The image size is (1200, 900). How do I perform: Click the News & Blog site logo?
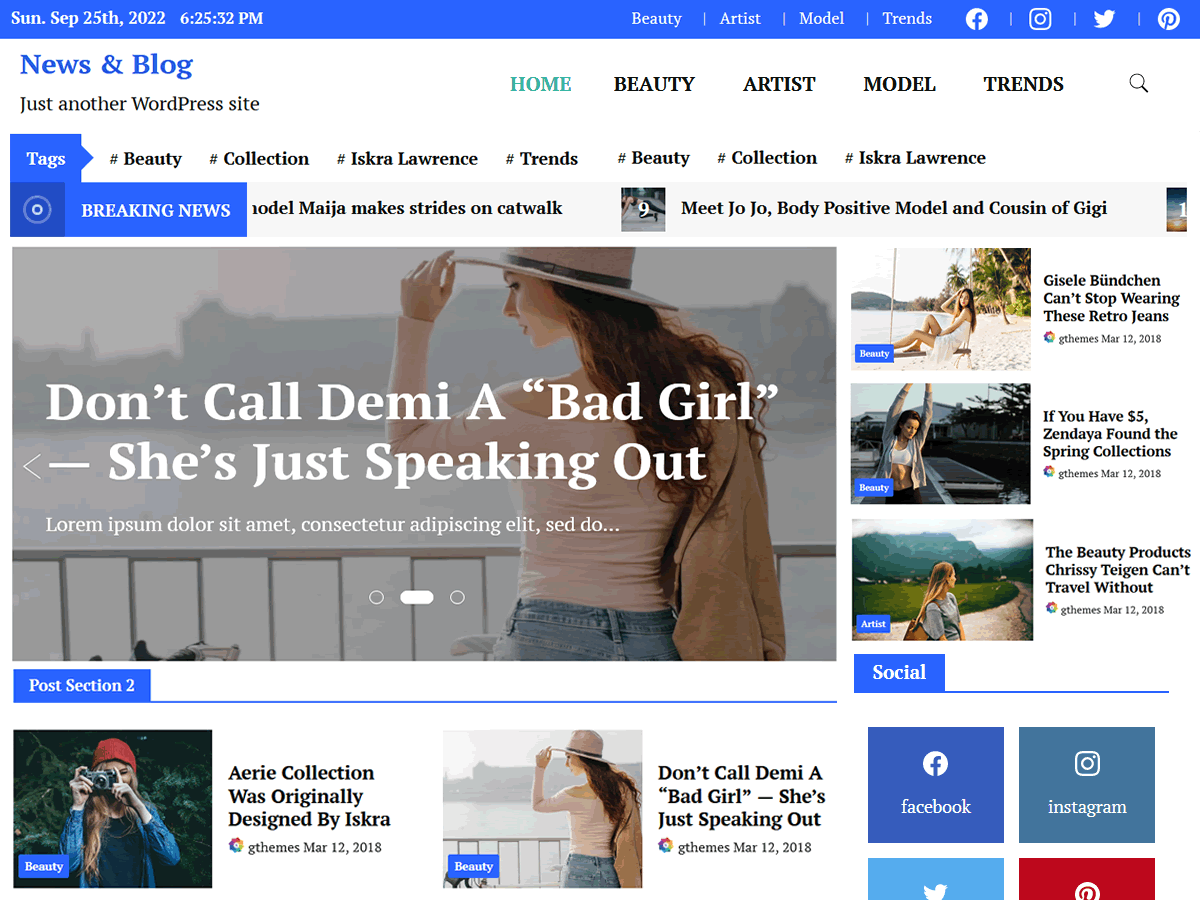point(106,64)
